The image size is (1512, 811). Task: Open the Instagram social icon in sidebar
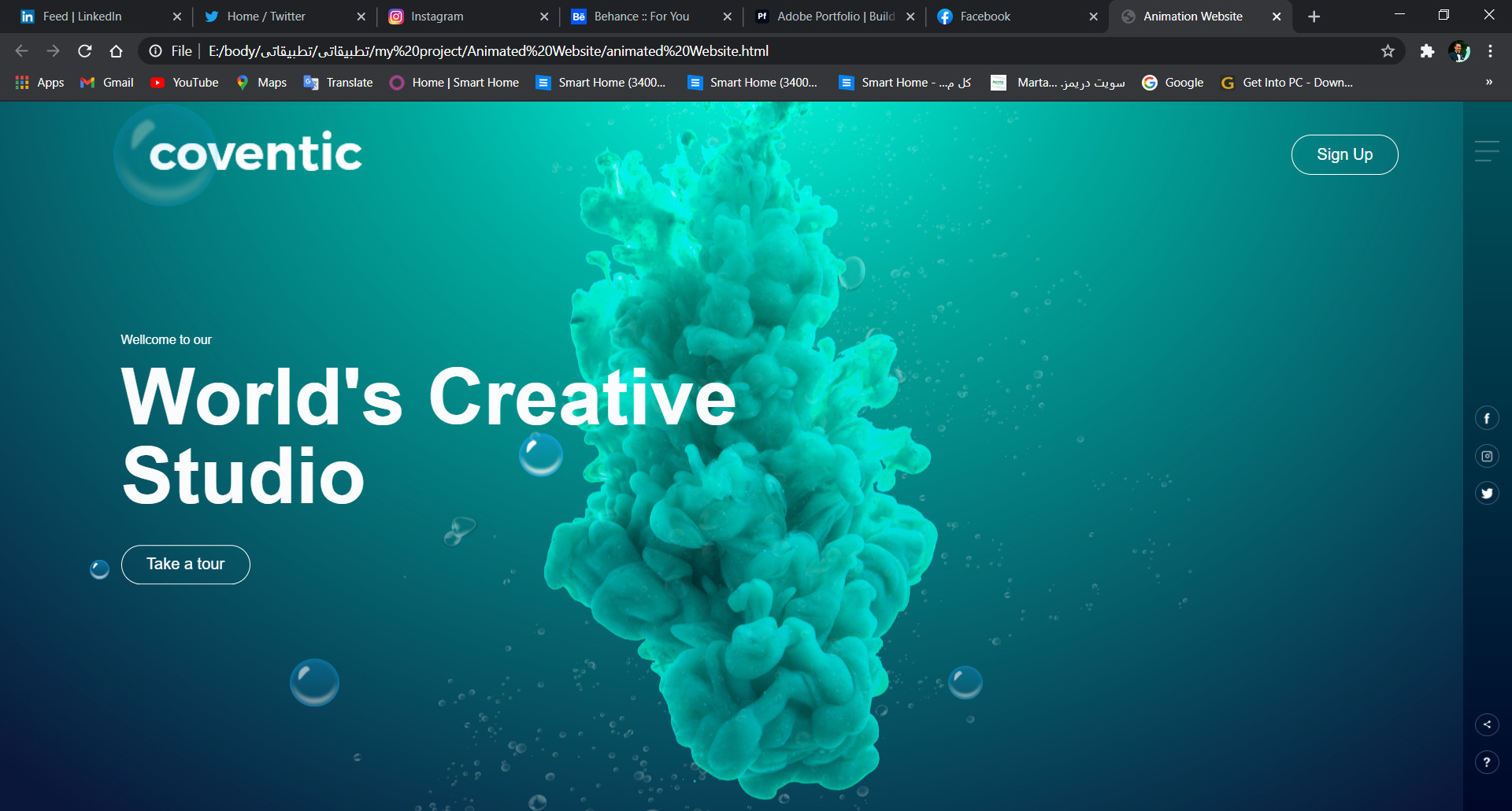(1487, 456)
